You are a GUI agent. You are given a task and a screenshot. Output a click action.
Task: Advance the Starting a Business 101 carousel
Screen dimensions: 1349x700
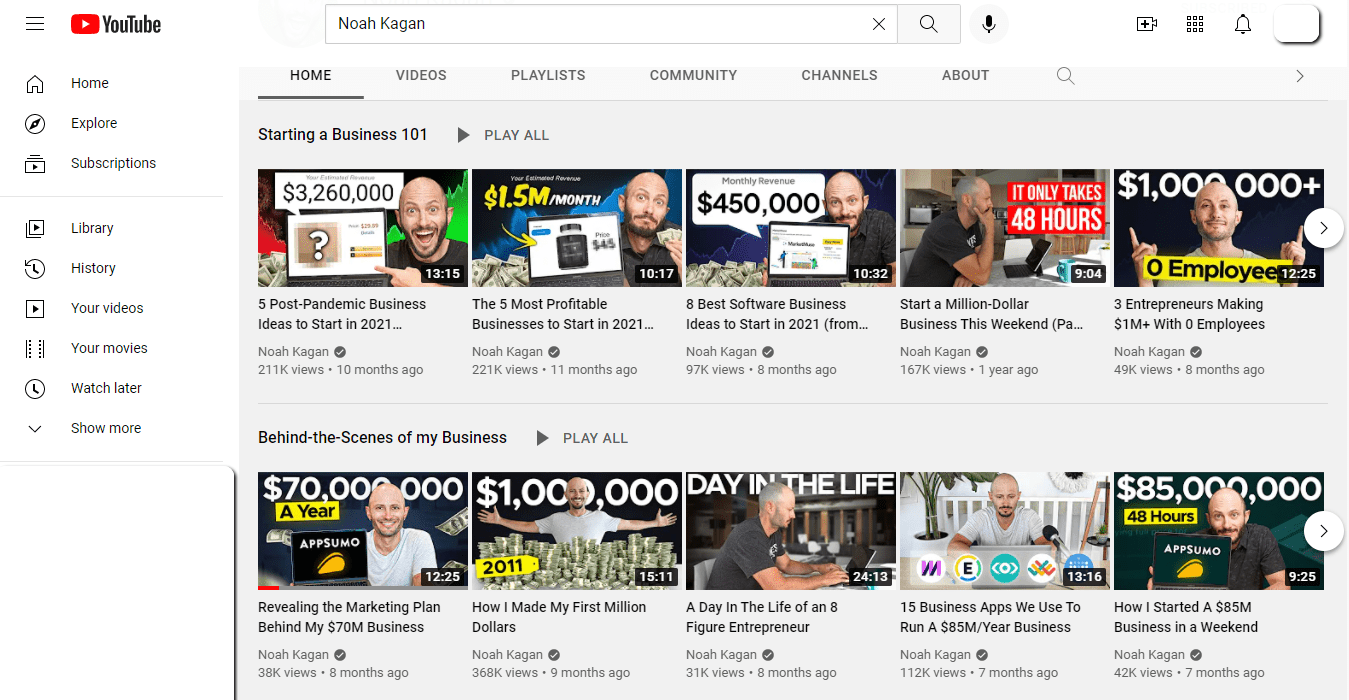1324,228
